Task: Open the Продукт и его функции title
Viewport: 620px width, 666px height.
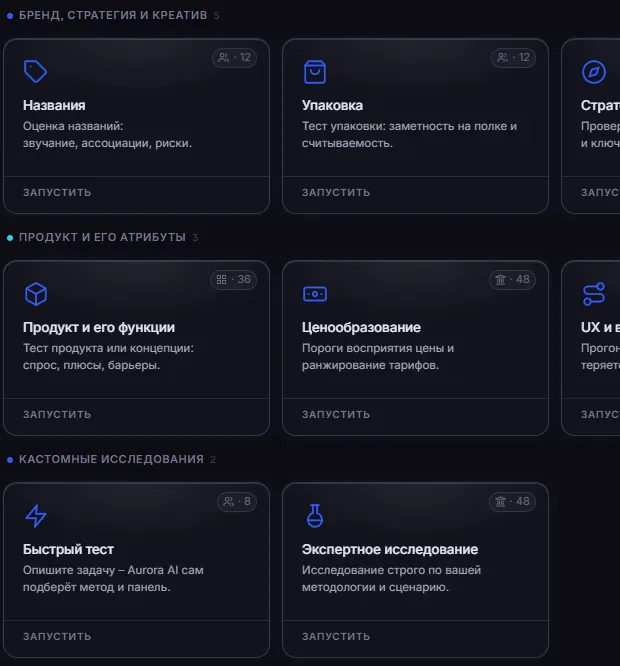Action: pos(99,327)
